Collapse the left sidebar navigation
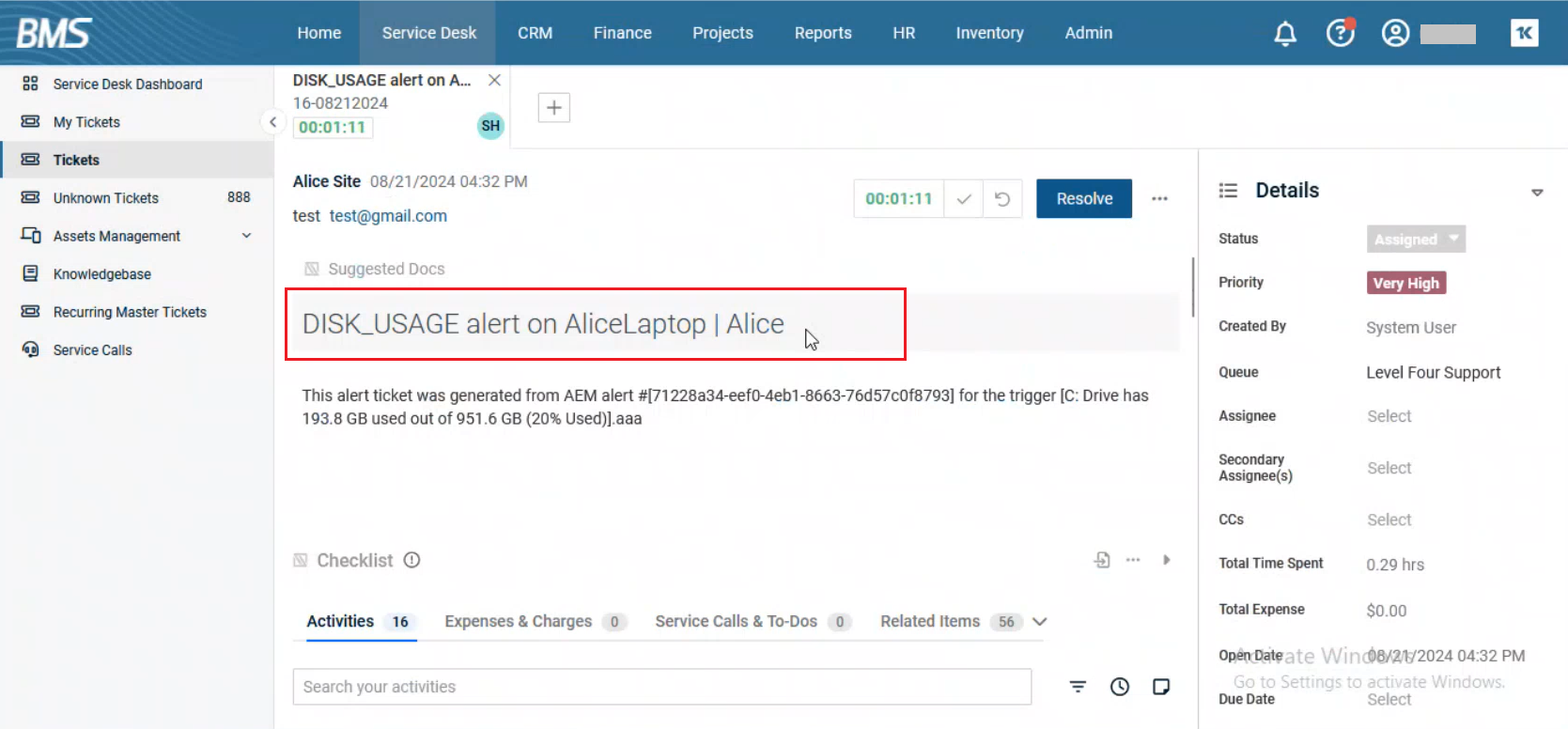This screenshot has width=1568, height=729. [272, 122]
